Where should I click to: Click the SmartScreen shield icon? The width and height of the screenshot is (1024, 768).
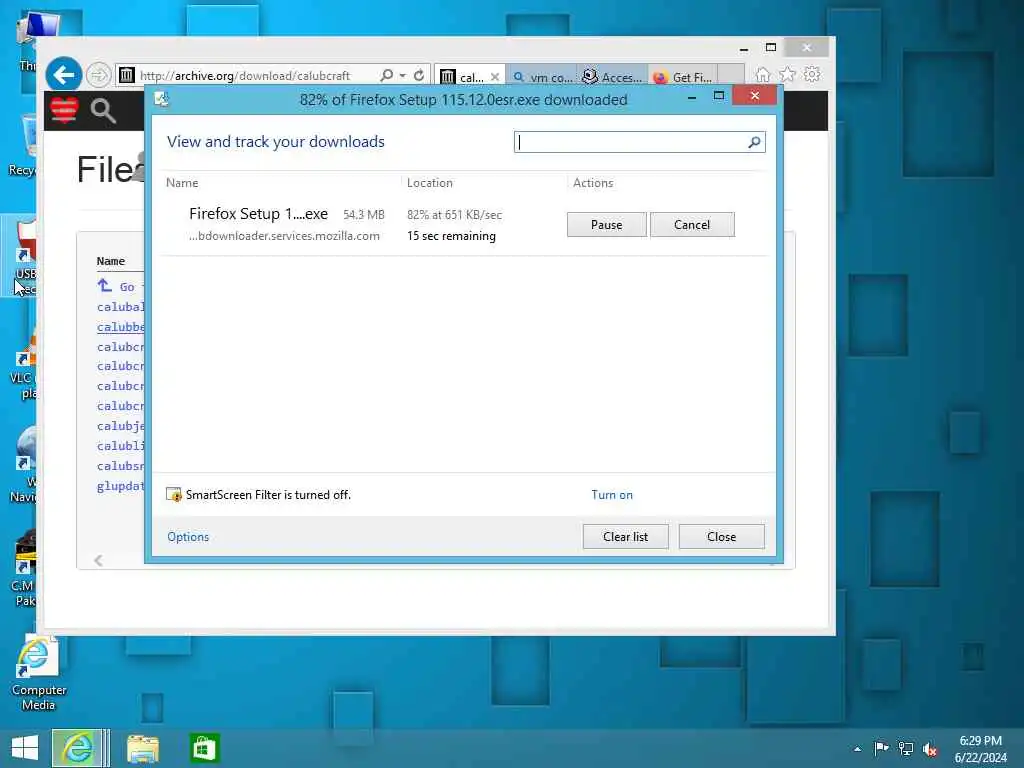[174, 494]
